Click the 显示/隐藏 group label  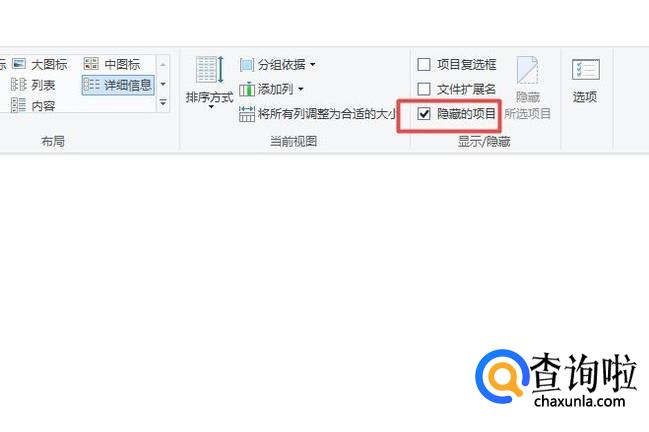point(484,142)
